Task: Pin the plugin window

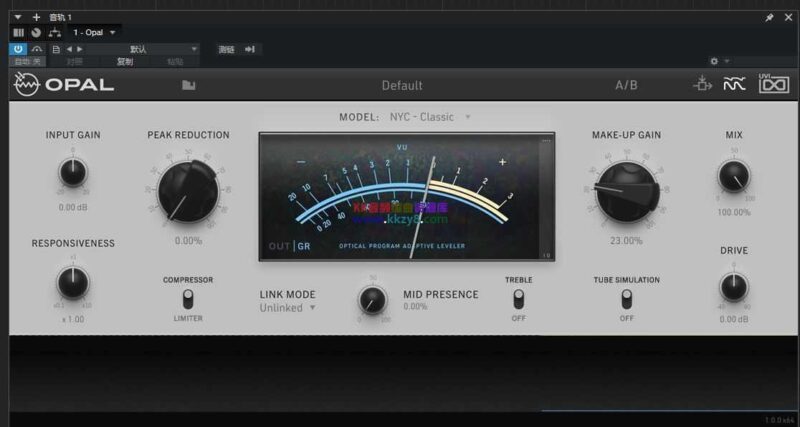Action: [x=769, y=17]
